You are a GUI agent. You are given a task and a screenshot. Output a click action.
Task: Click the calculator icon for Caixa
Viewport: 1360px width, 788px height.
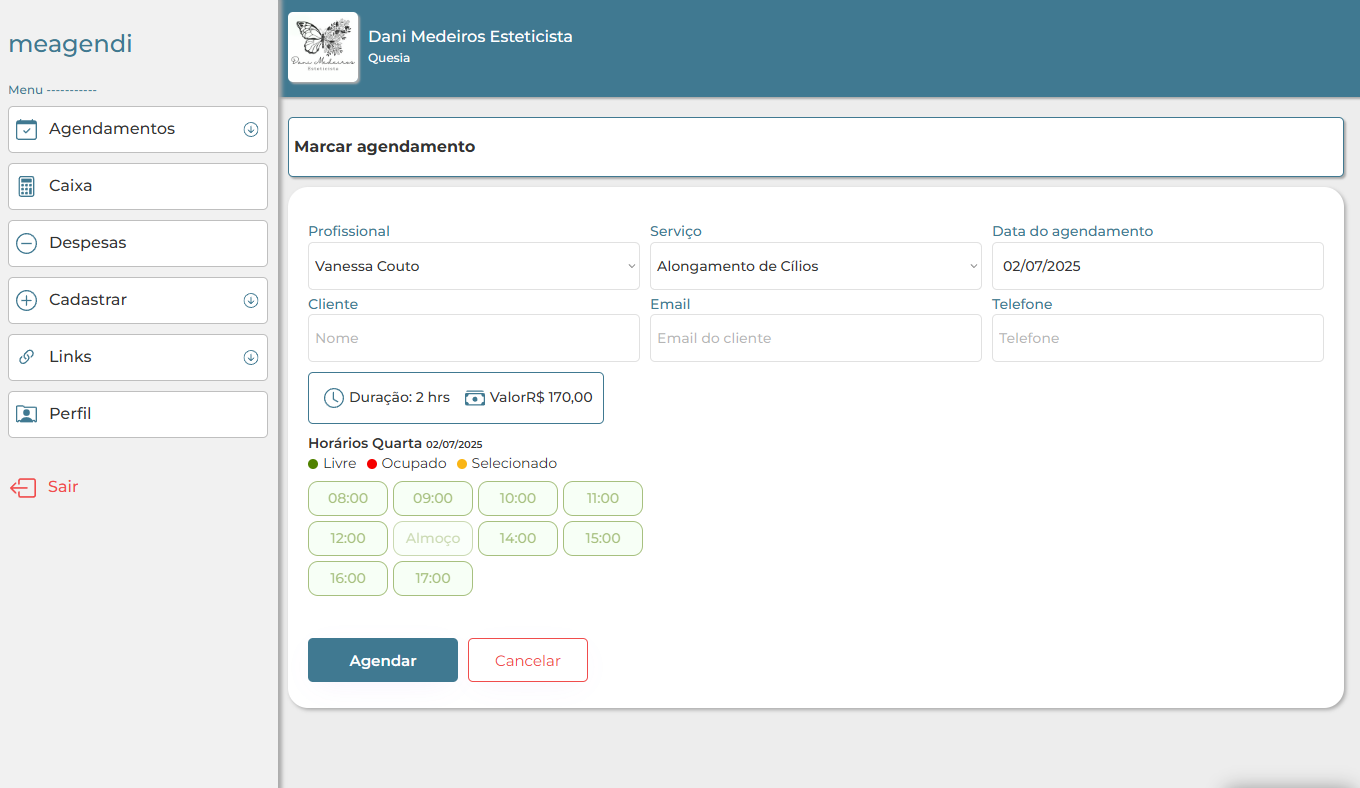pos(27,186)
